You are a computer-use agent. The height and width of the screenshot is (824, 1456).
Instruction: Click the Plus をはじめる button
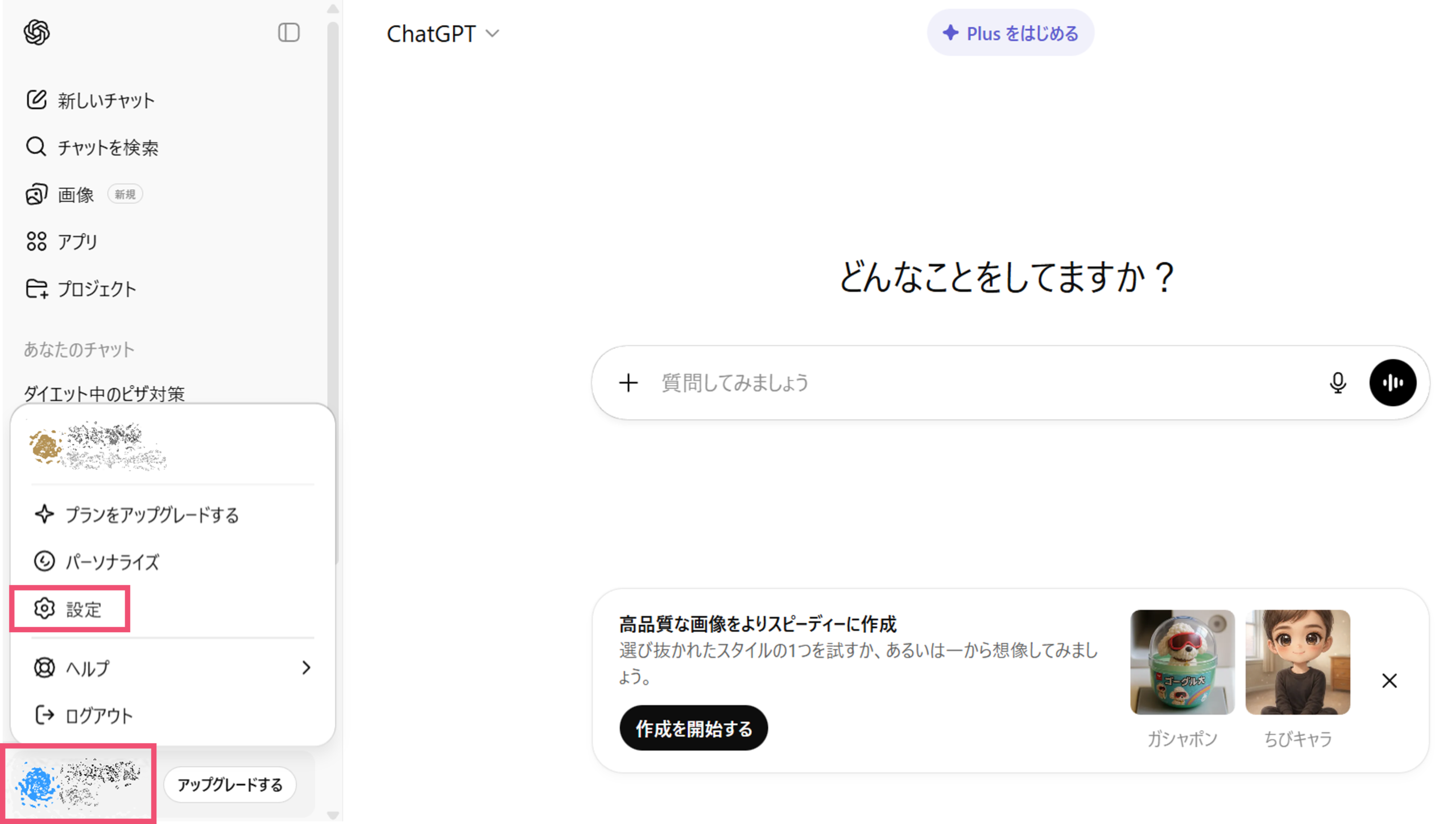pyautogui.click(x=1010, y=33)
